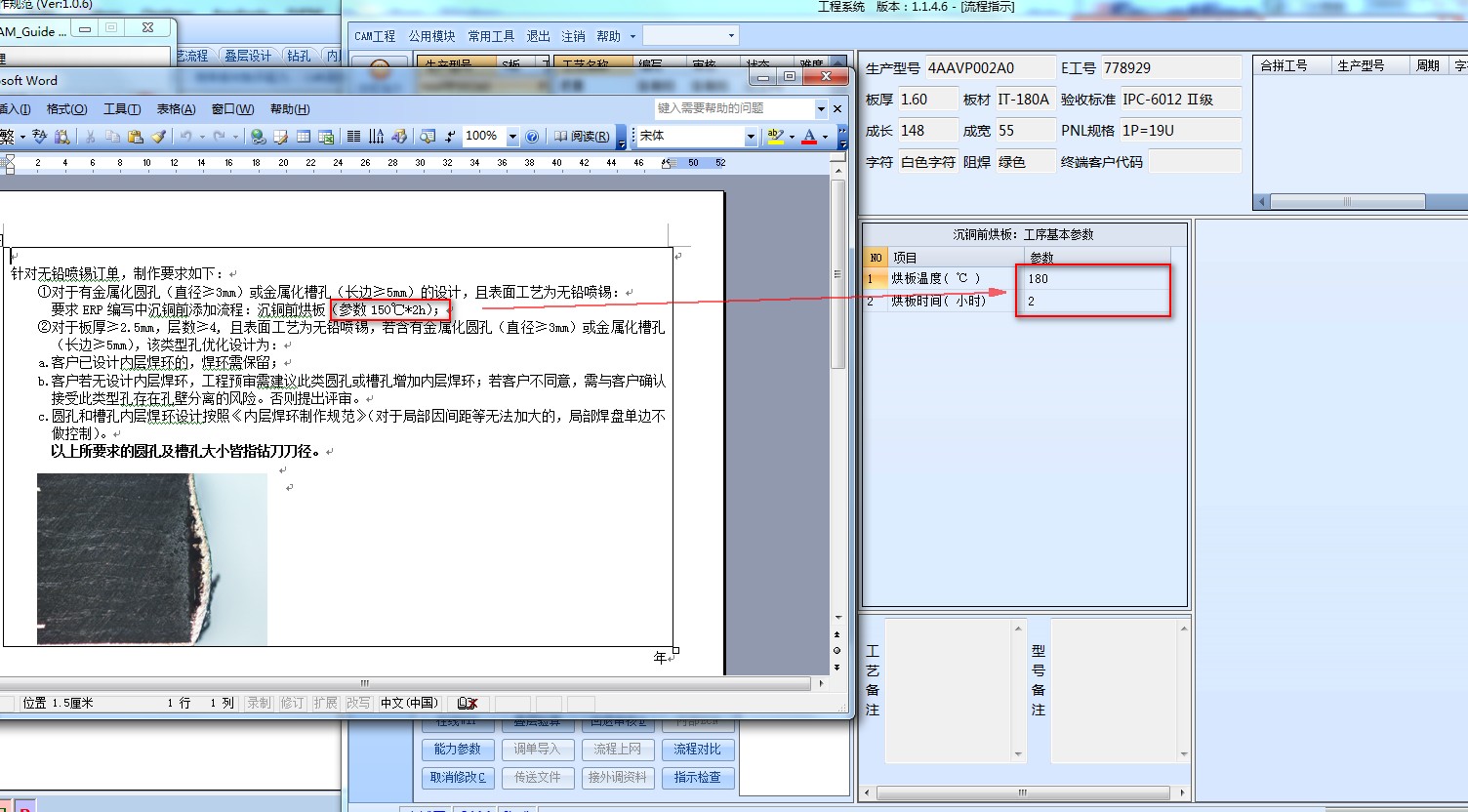Click the Research icon in Word toolbar
The width and height of the screenshot is (1468, 812).
(61, 137)
